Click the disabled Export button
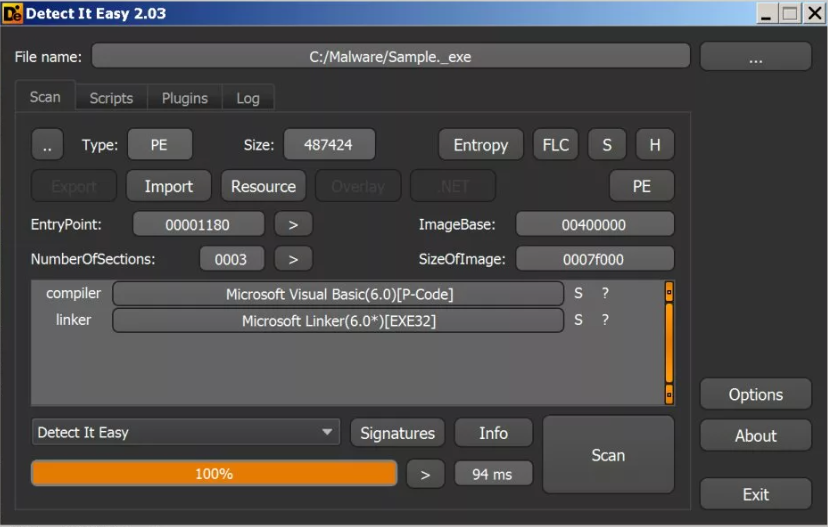 point(74,186)
